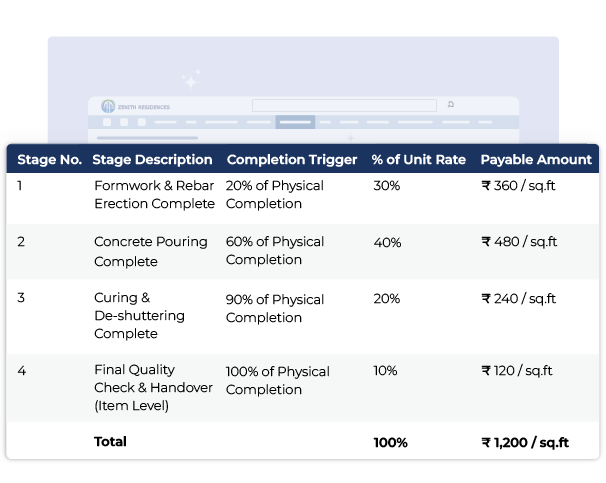This screenshot has width=606, height=483.
Task: Click the 100% total percentage cell
Action: pos(390,442)
